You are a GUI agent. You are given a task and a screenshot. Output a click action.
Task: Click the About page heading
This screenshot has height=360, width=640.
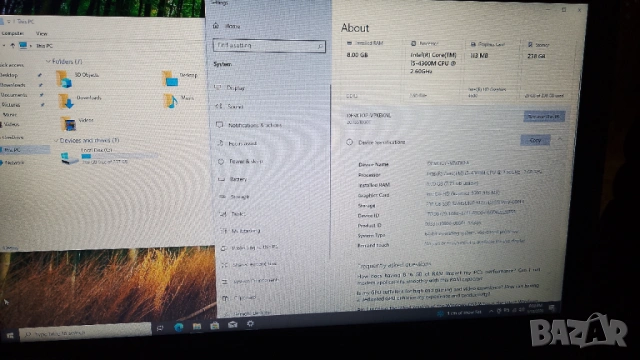point(355,28)
